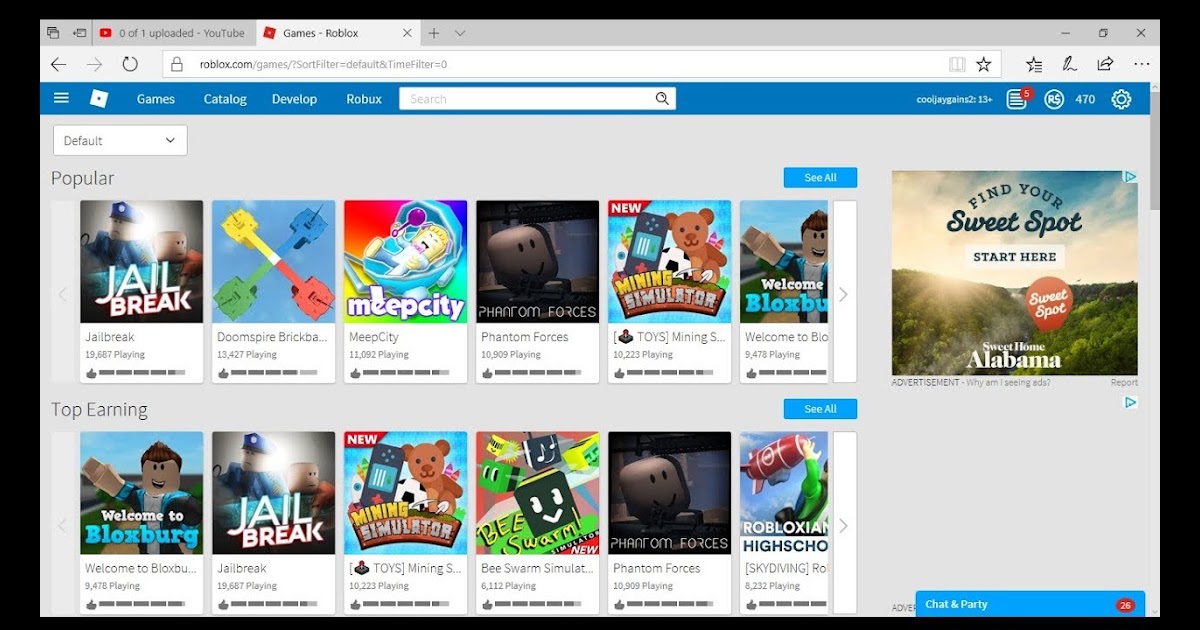Click thumbs-up icon under Bee Swarm Simulator
1200x630 pixels.
click(x=487, y=604)
